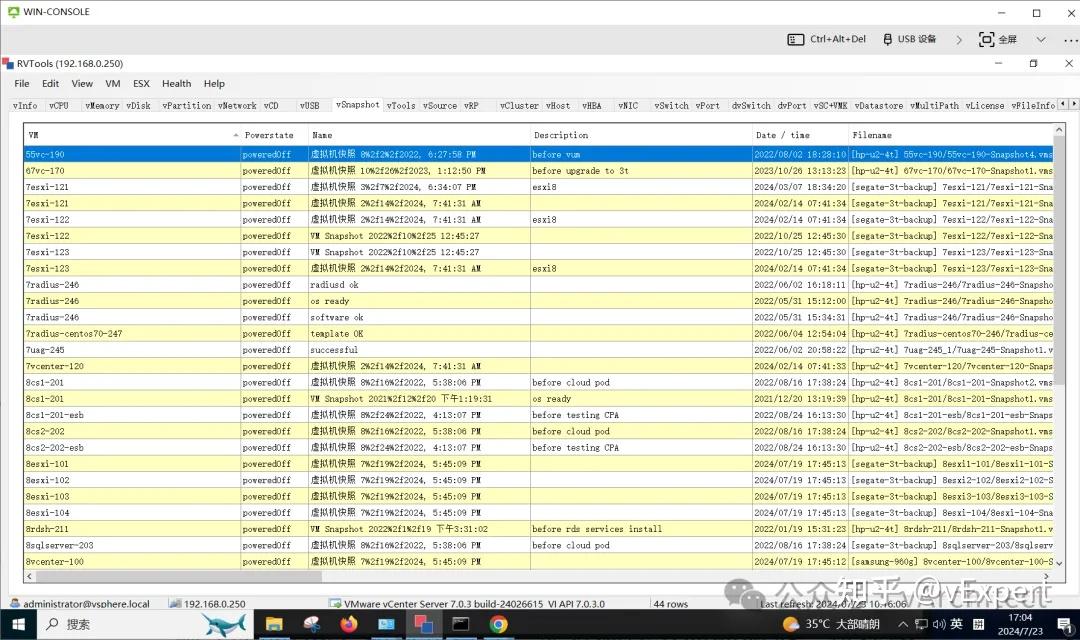The image size is (1080, 640).
Task: Open the Health menu
Action: [176, 83]
